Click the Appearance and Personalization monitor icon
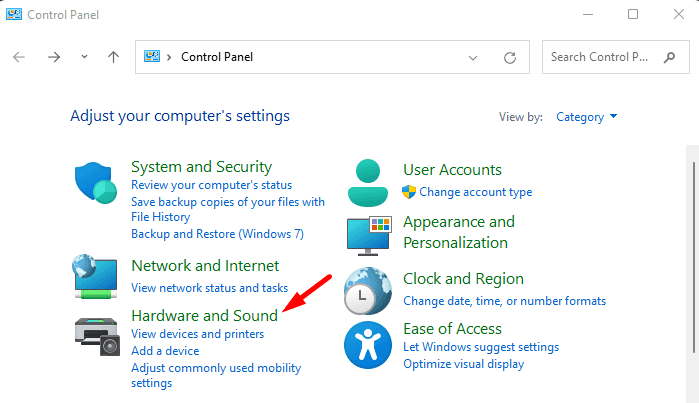 tap(369, 234)
